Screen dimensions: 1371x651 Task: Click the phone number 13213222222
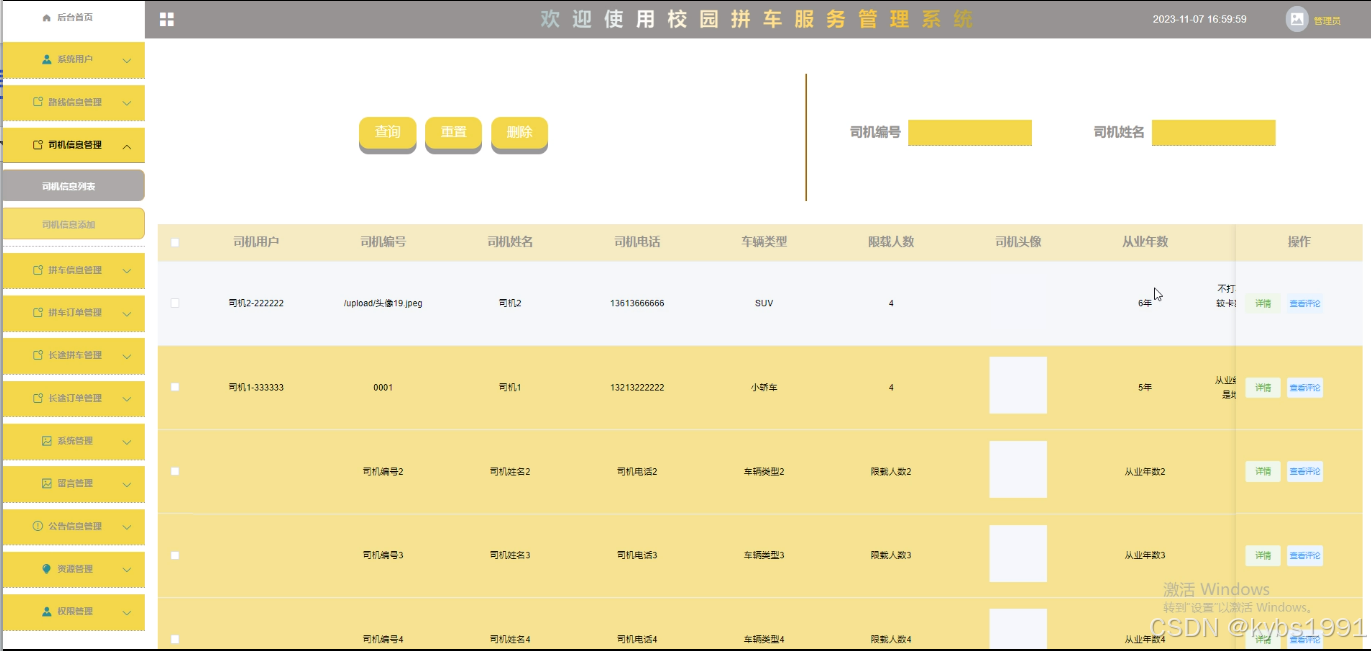(637, 387)
